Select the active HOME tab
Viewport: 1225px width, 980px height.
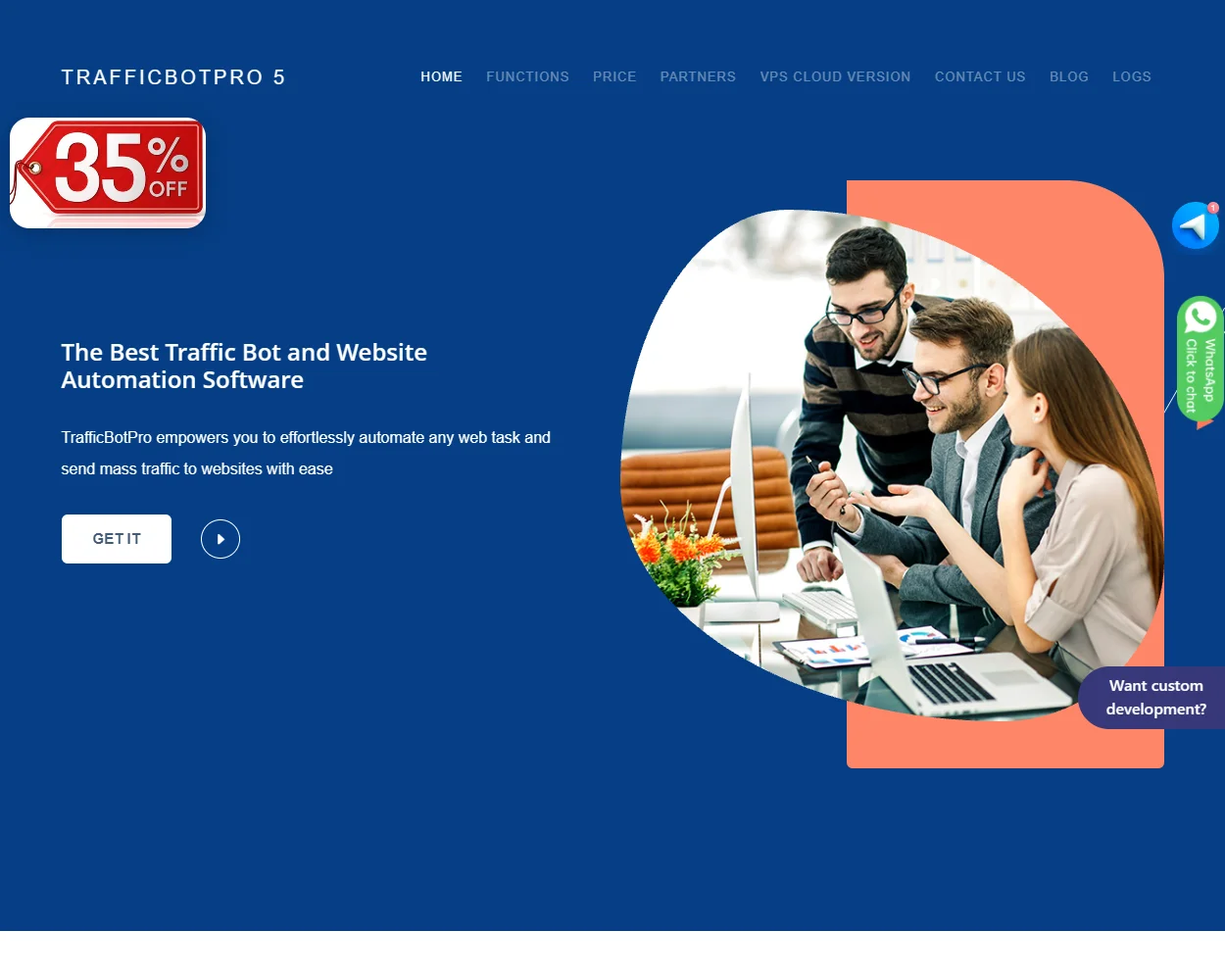tap(441, 76)
